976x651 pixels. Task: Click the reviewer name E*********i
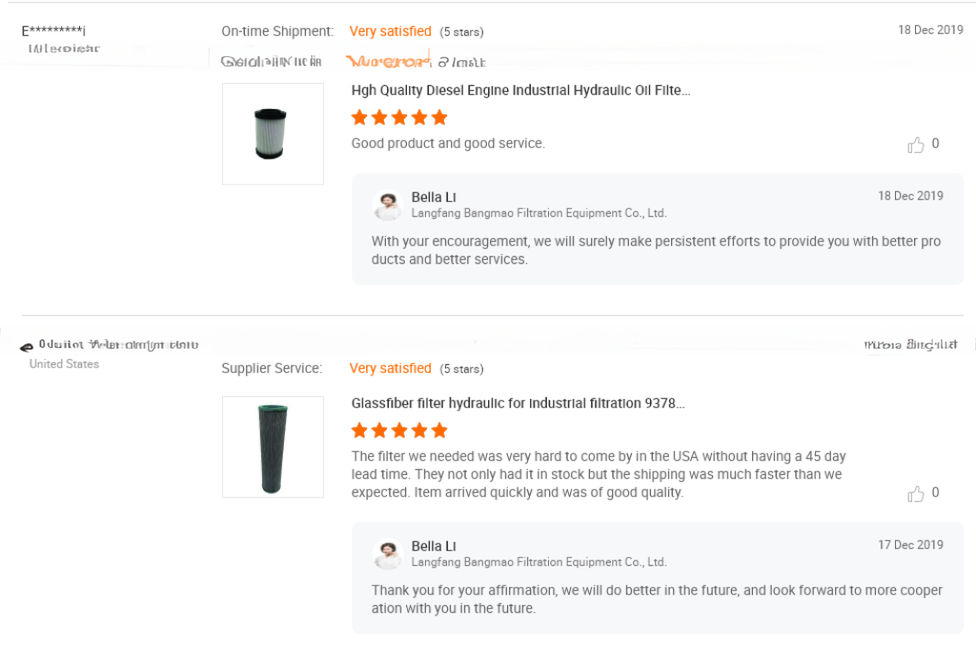pos(54,31)
